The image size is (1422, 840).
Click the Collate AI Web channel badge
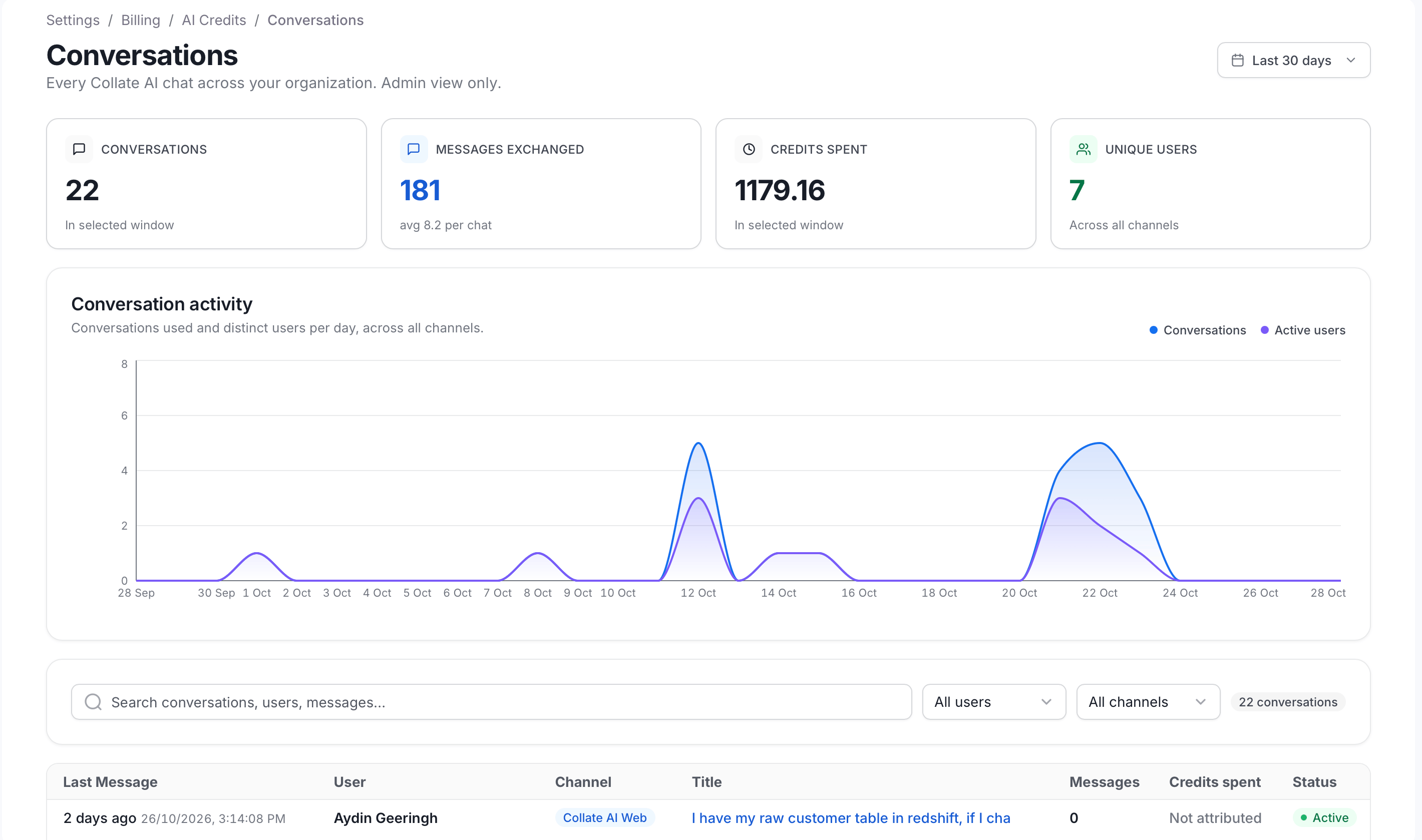[604, 818]
